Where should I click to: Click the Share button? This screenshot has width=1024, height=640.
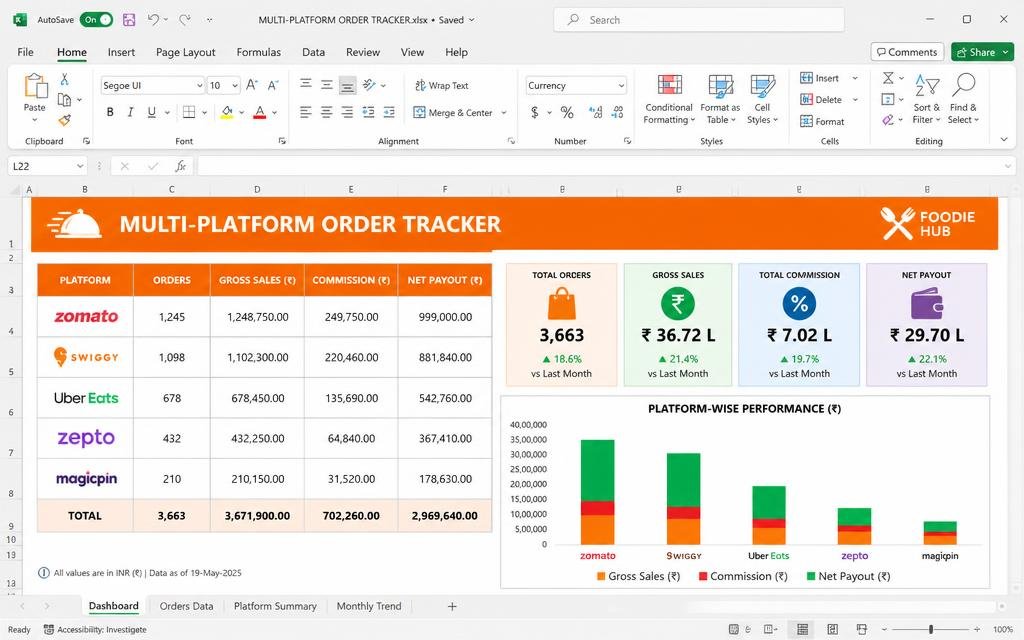[x=982, y=52]
